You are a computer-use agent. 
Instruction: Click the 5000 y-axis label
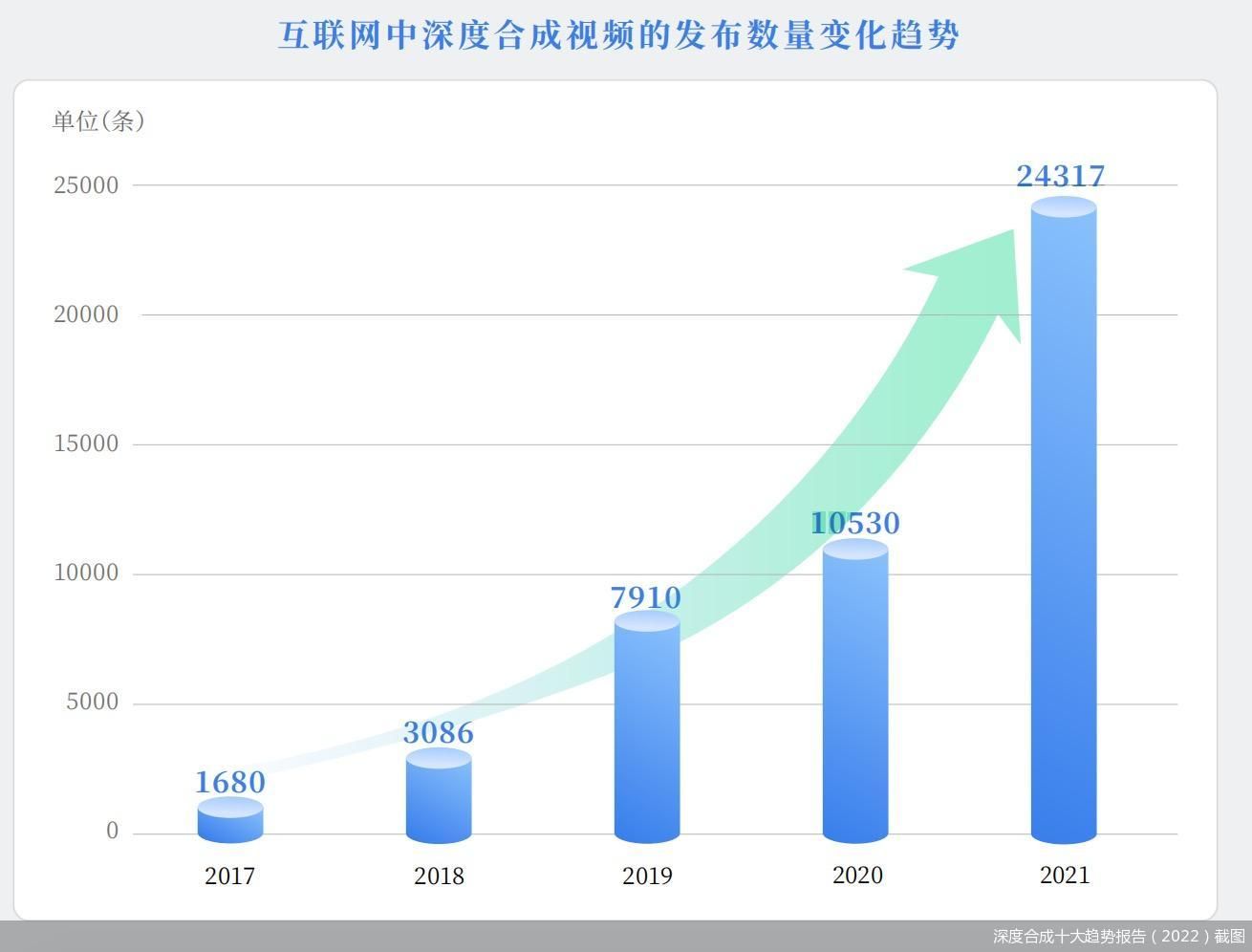(x=92, y=703)
